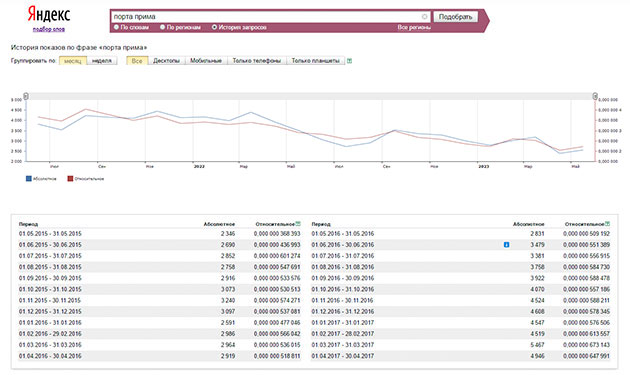This screenshot has width=630, height=375.
Task: Click the period 01.06.2015 - 30.06.2015
Action: click(50, 244)
